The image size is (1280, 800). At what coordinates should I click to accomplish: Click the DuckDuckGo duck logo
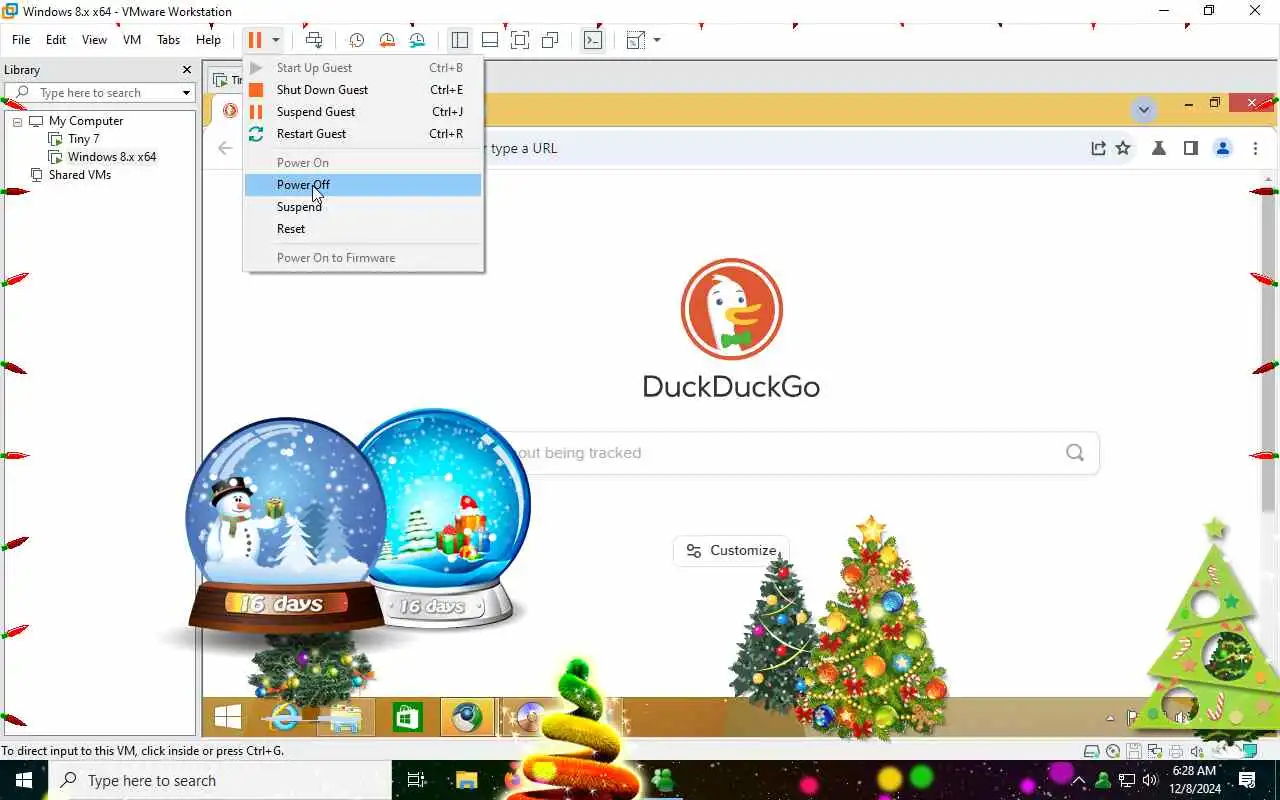pos(732,309)
